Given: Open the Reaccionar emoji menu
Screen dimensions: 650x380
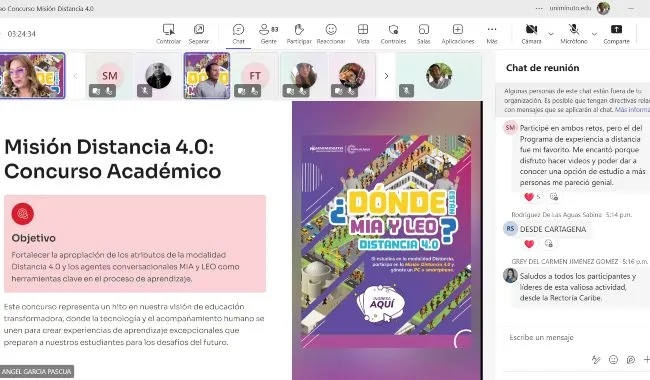Looking at the screenshot, I should click(x=331, y=34).
